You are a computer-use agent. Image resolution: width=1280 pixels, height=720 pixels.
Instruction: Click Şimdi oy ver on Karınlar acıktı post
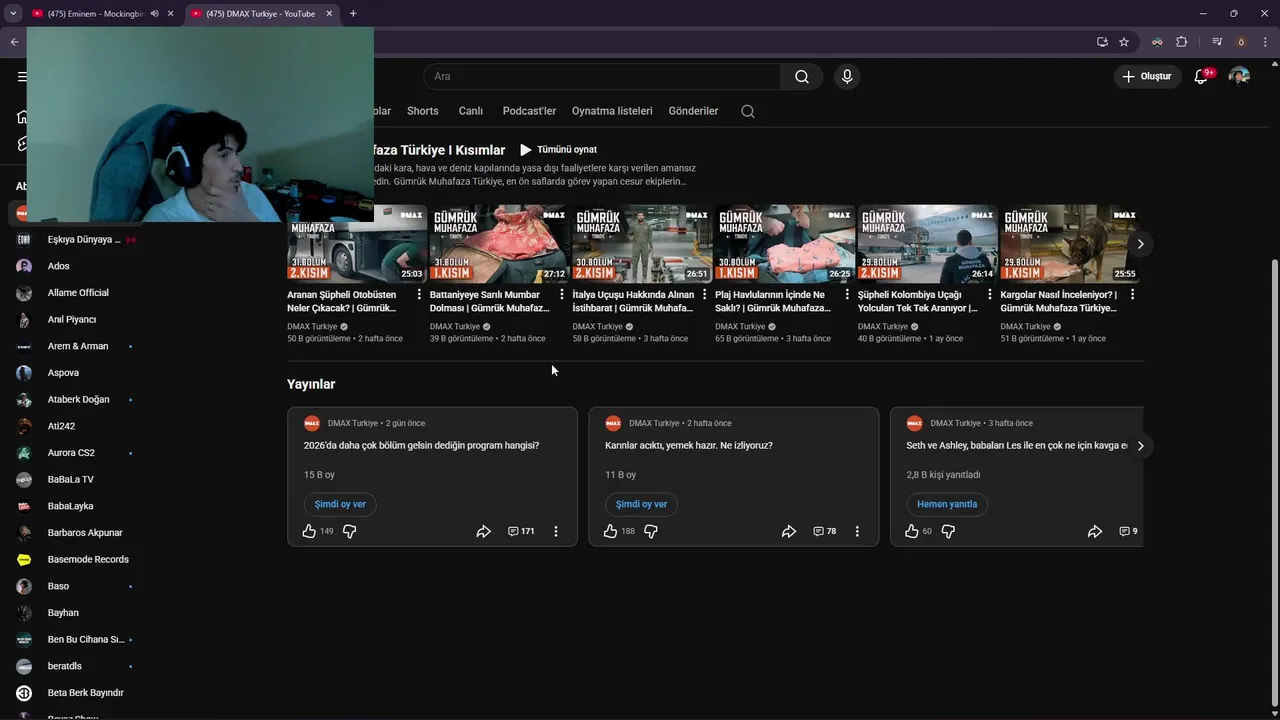pyautogui.click(x=641, y=504)
